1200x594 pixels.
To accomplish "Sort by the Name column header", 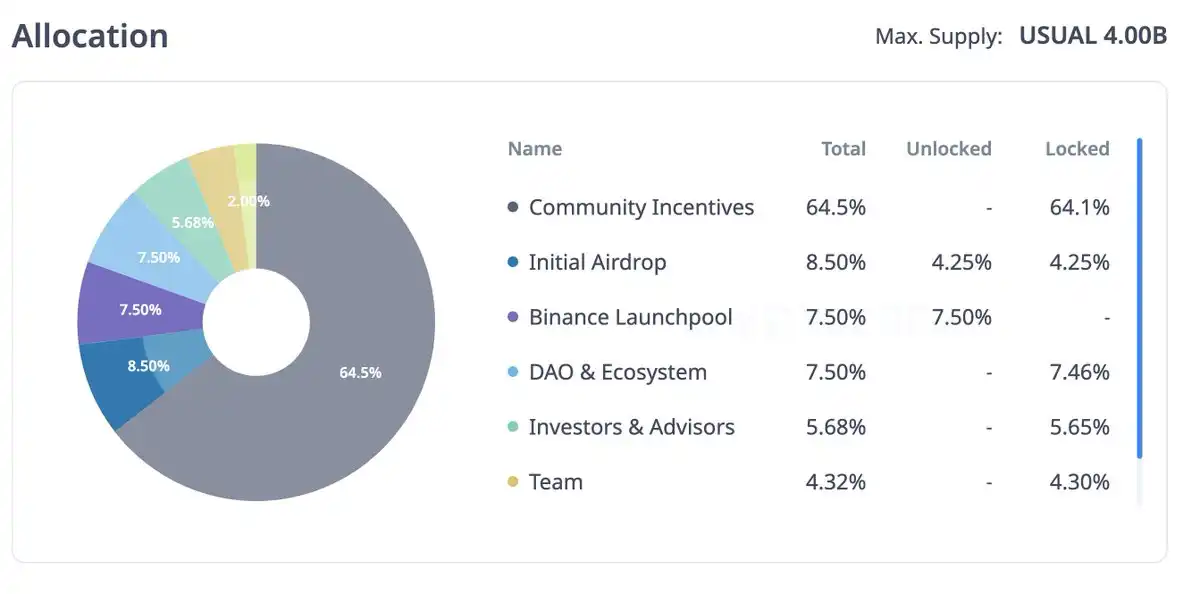I will (535, 149).
